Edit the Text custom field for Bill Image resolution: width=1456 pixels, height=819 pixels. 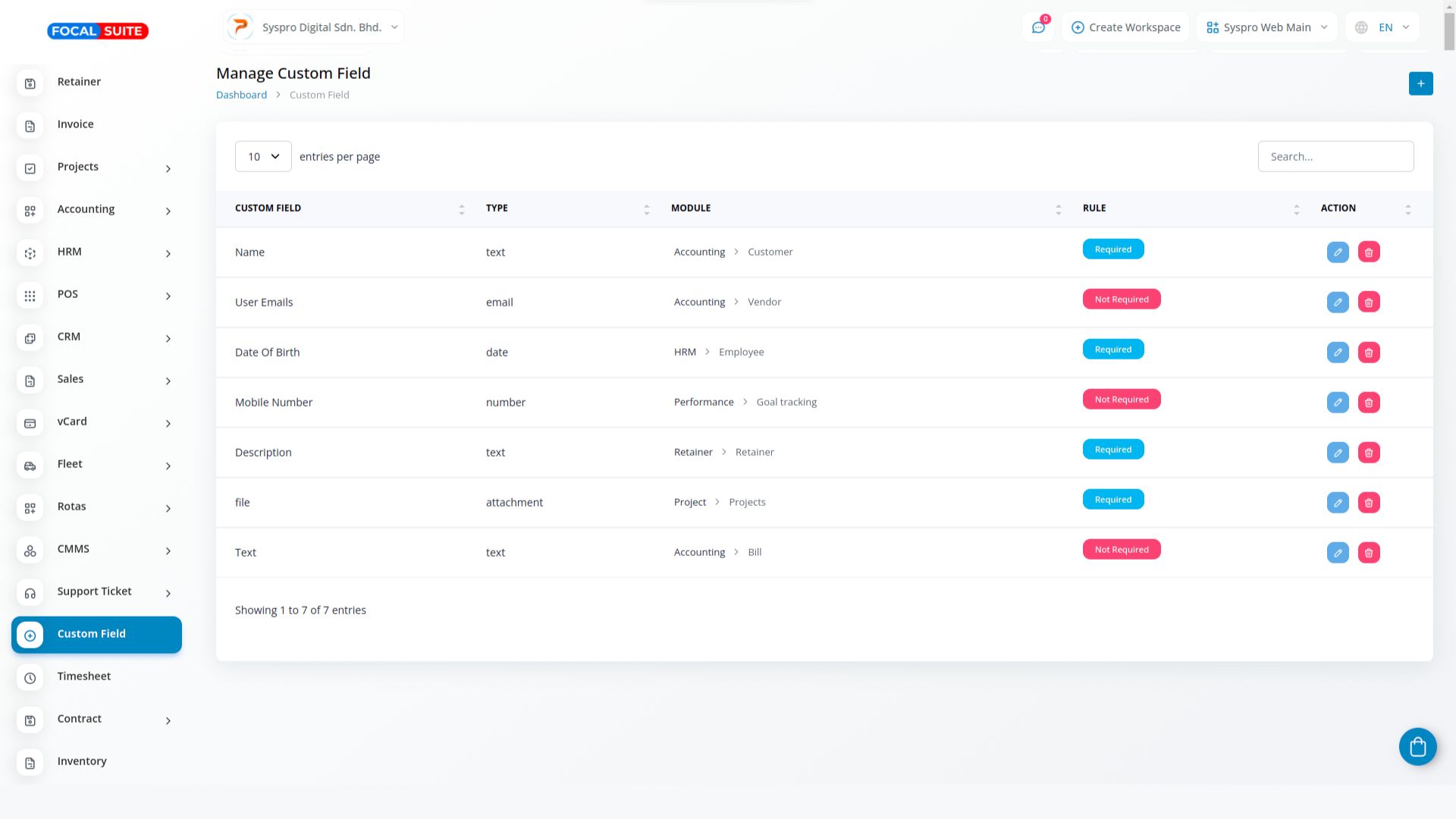1338,552
